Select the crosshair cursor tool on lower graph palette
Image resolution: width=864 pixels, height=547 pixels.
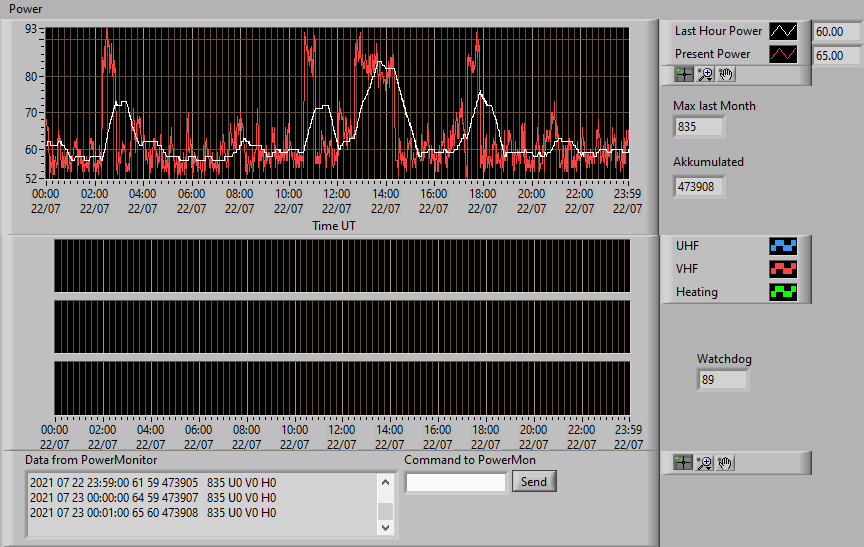pos(683,463)
